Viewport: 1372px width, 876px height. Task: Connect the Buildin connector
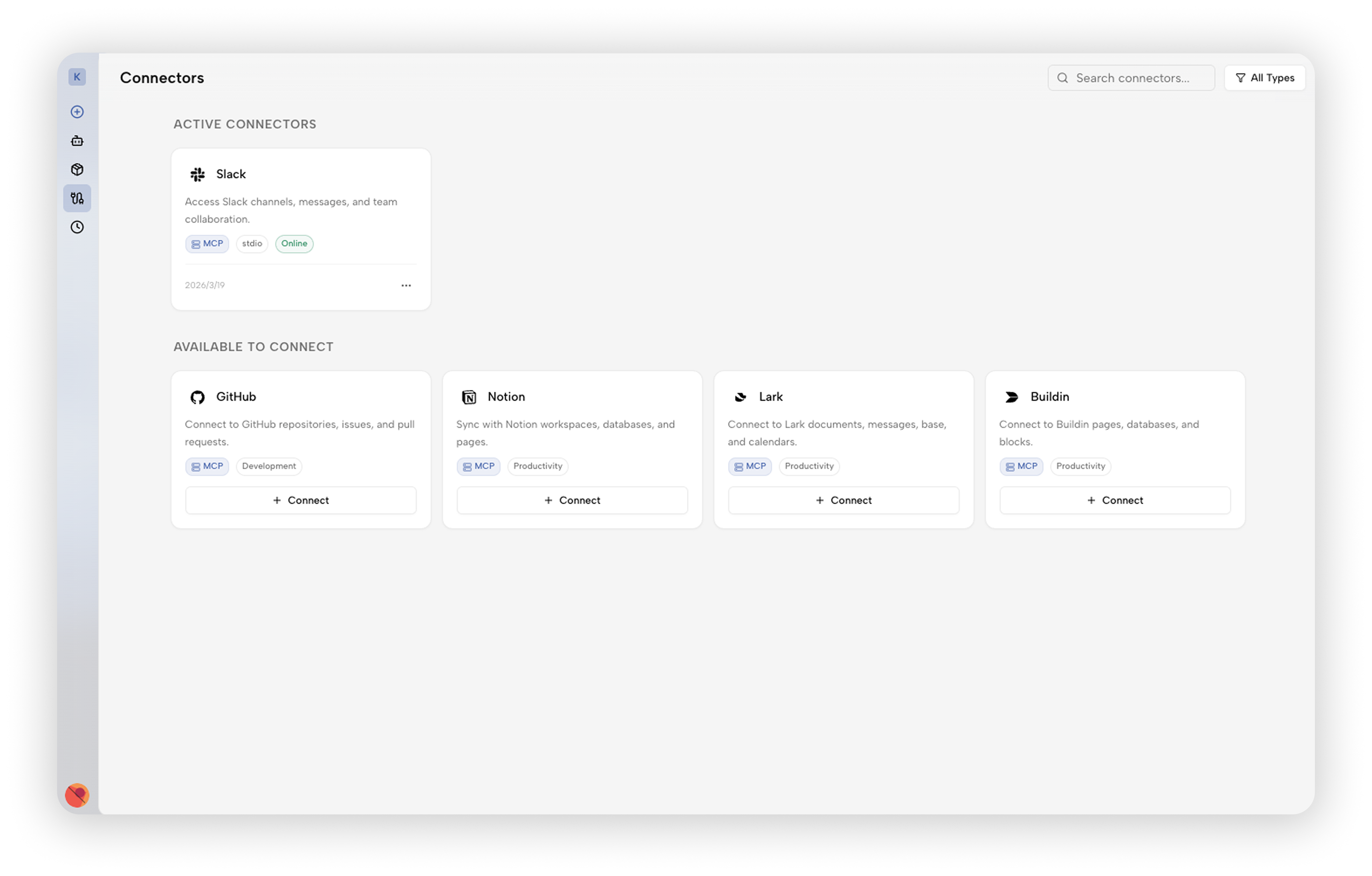tap(1115, 500)
